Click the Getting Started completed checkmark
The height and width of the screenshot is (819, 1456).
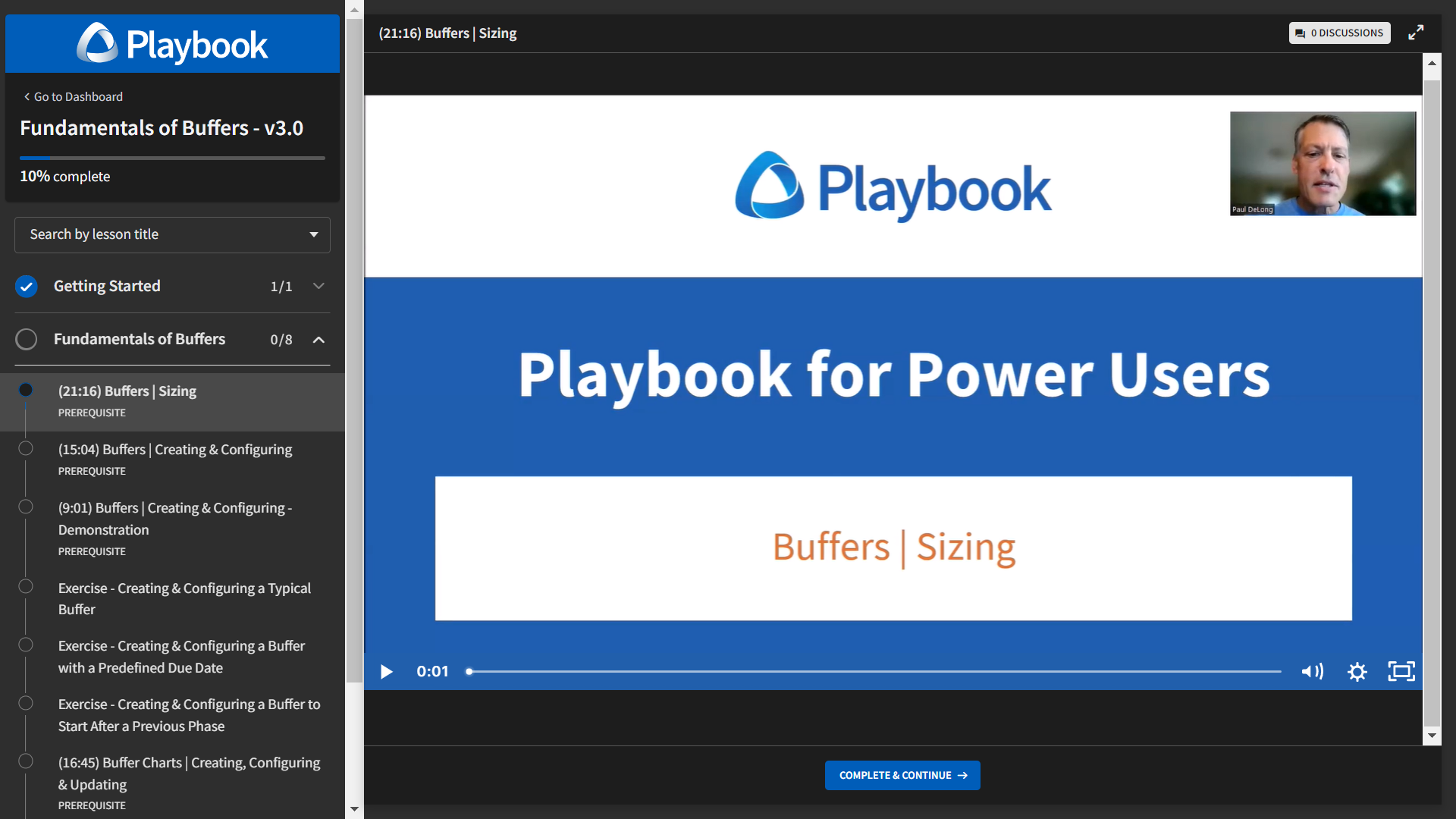coord(27,286)
